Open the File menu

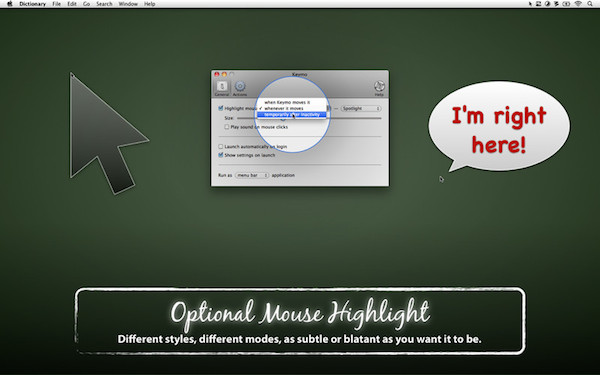56,4
